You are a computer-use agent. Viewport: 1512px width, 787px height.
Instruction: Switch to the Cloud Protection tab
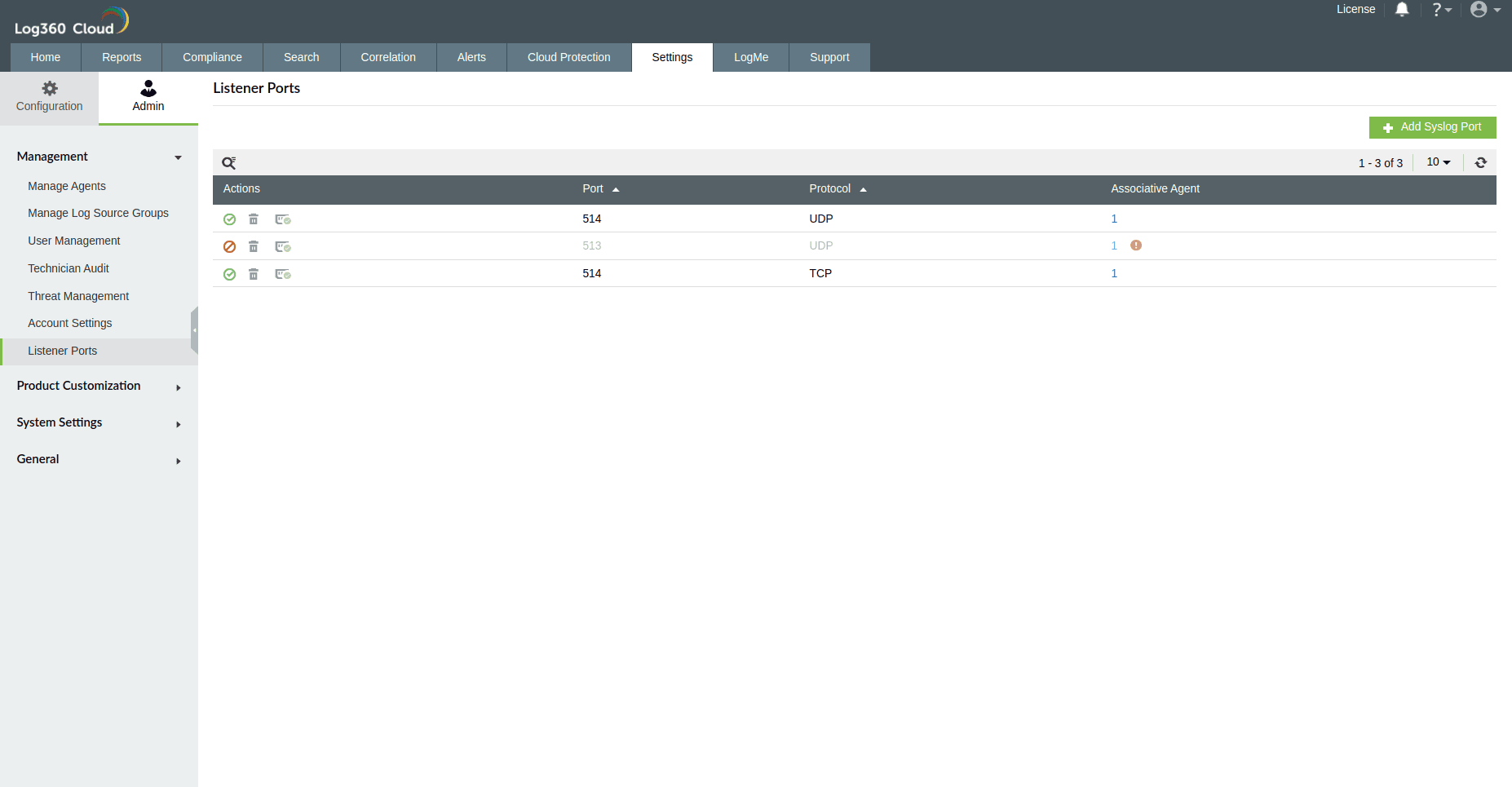(x=568, y=57)
